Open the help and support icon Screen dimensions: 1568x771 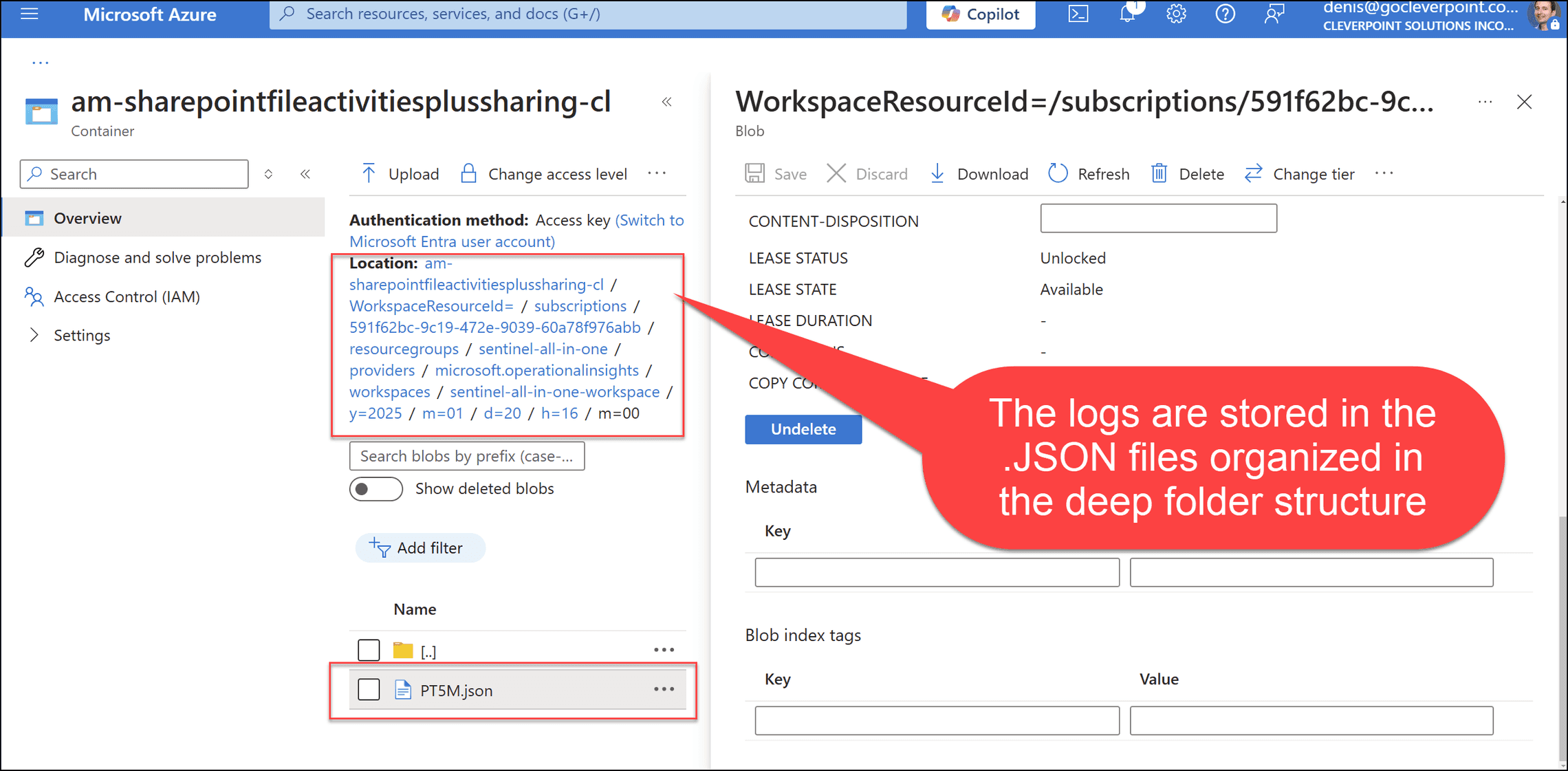pyautogui.click(x=1225, y=14)
